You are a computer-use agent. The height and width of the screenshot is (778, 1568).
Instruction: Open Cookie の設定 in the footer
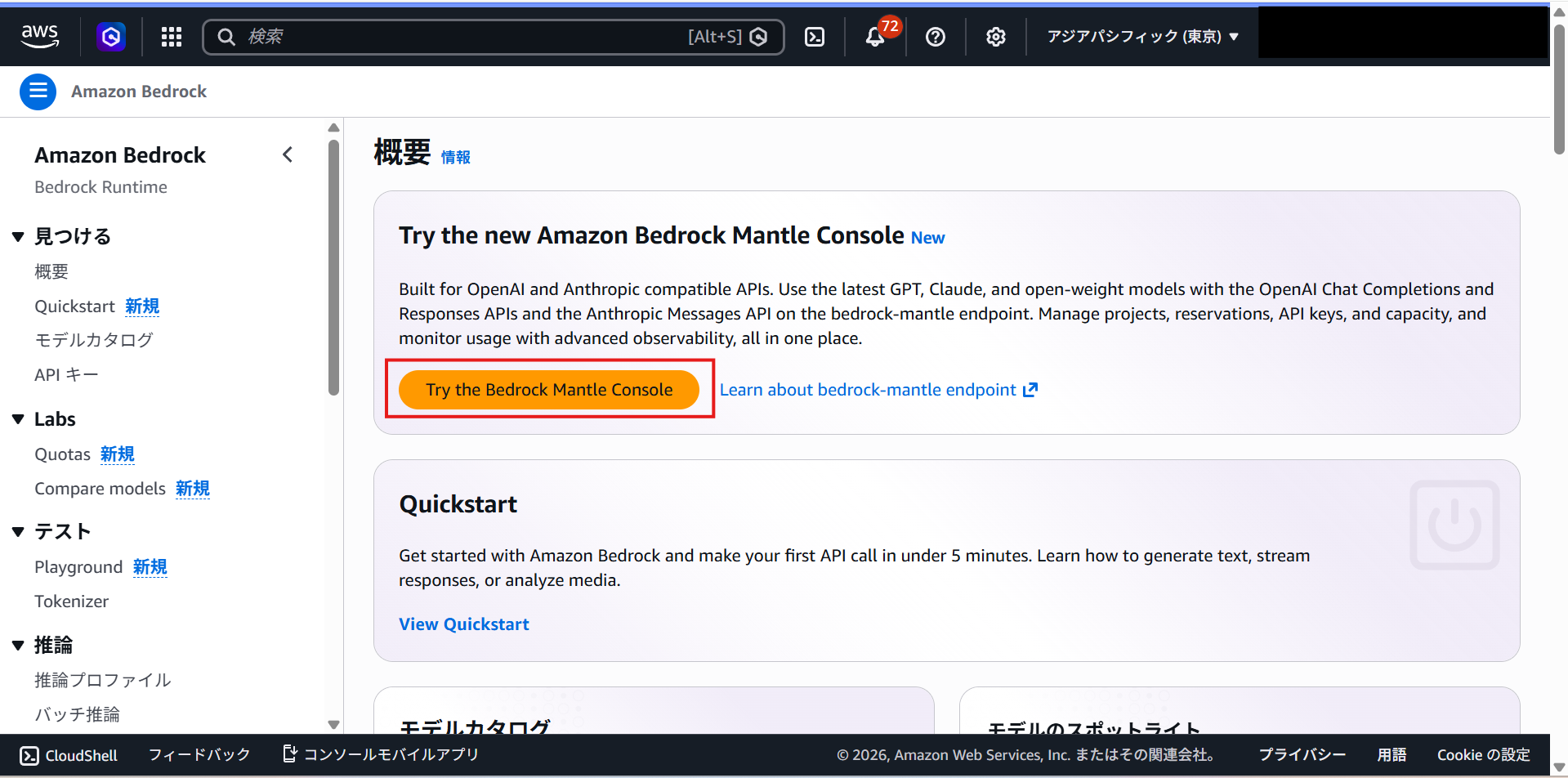(x=1483, y=755)
